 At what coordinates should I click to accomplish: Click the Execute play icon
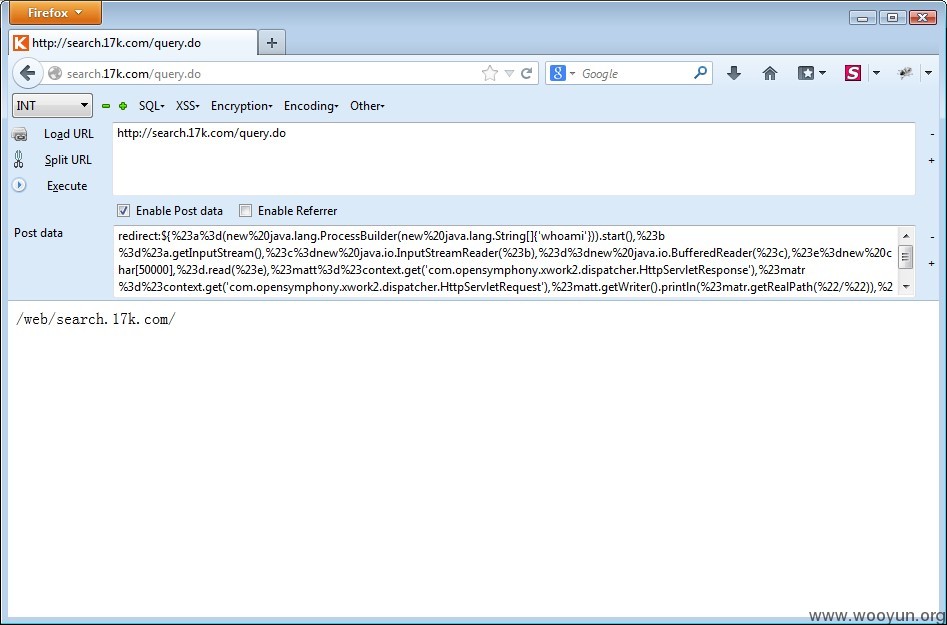pos(19,185)
